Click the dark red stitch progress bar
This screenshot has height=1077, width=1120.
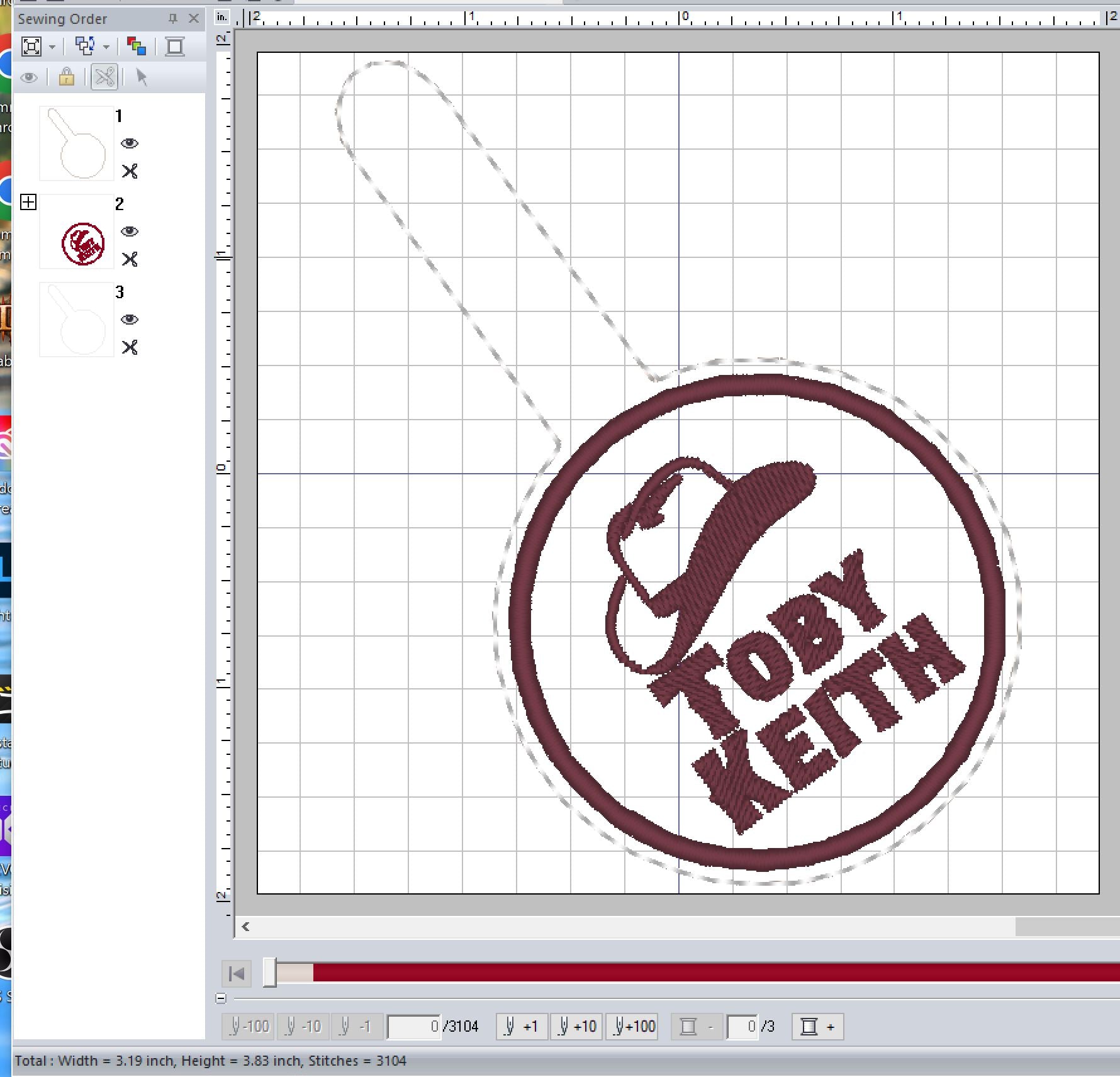pos(716,973)
